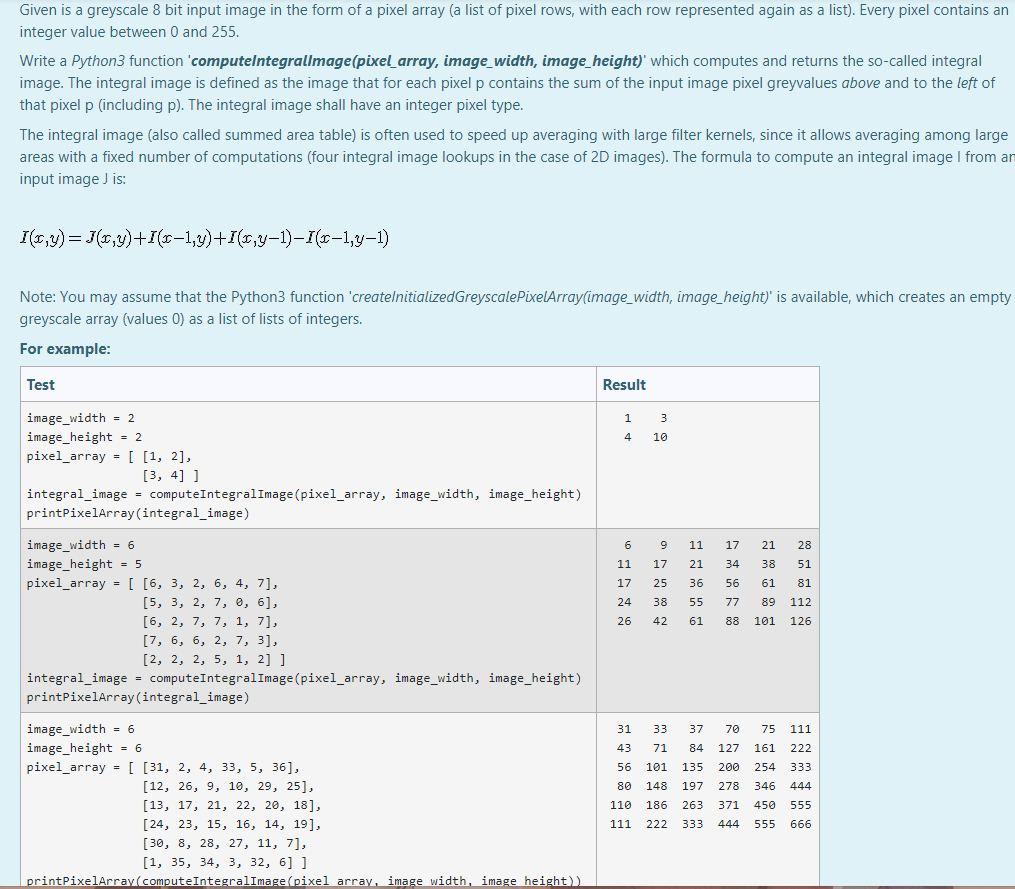
Task: Click the result value '263'
Action: (693, 805)
